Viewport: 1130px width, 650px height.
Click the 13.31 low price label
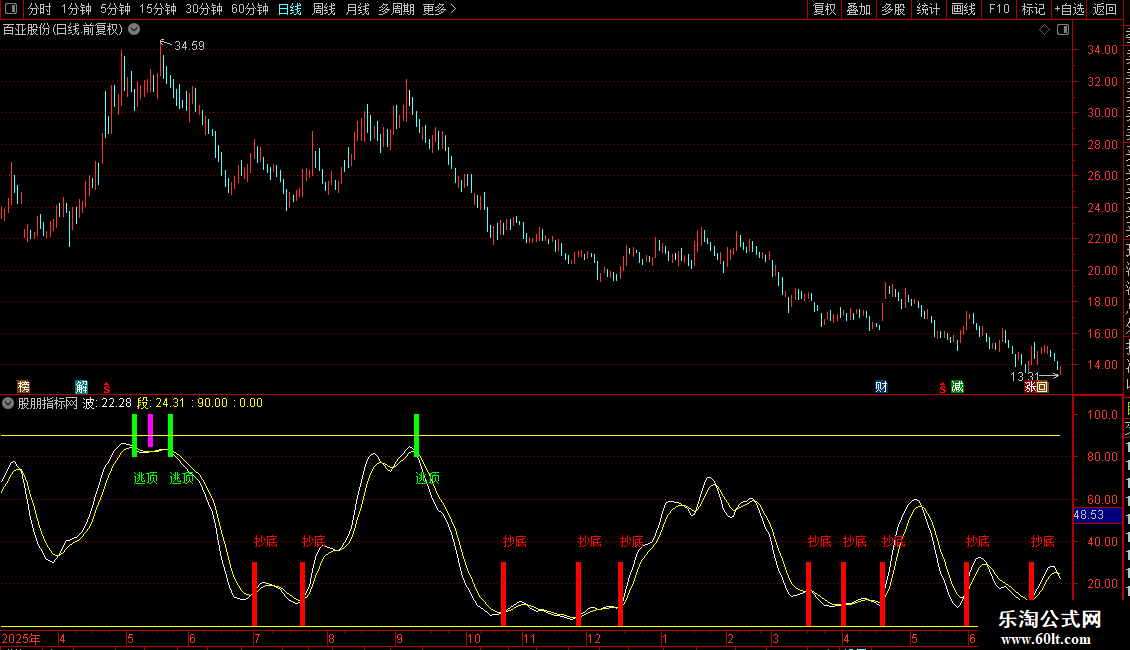click(1025, 376)
